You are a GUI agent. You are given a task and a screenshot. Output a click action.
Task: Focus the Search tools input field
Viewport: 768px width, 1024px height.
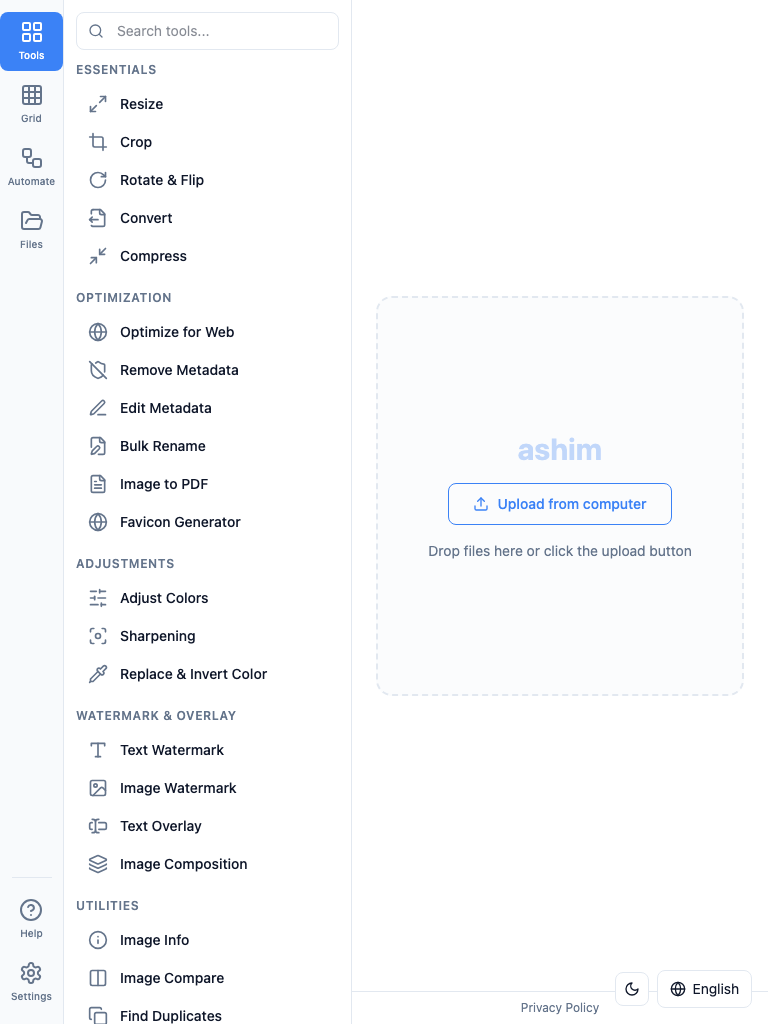[208, 31]
